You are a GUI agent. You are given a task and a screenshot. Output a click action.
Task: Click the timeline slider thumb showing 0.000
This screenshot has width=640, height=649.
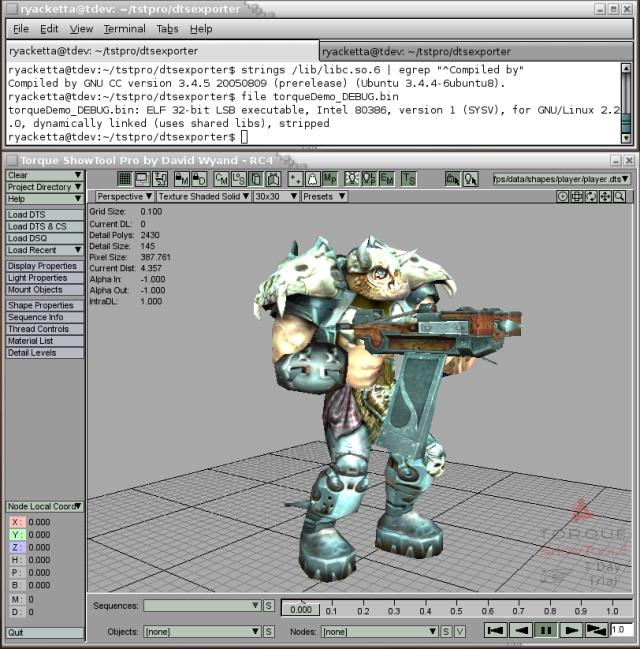(301, 610)
